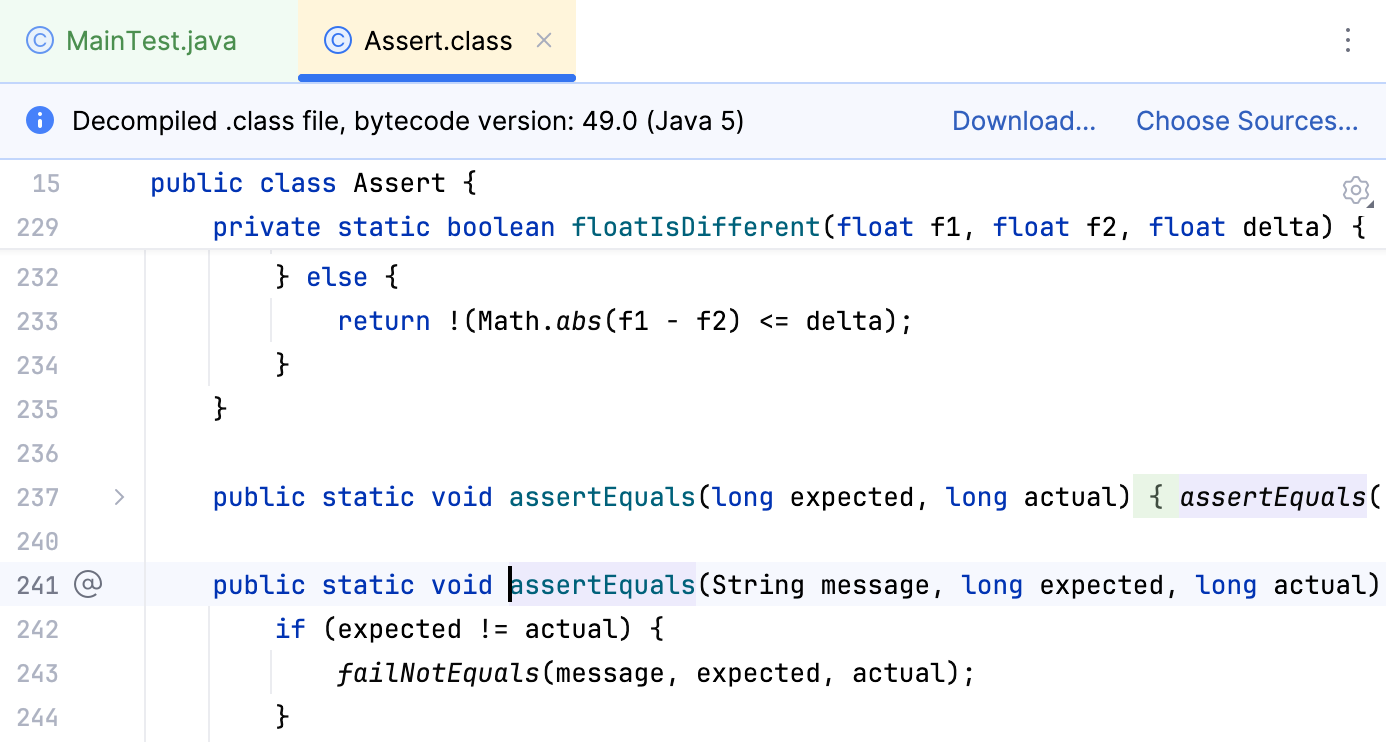Image resolution: width=1386 pixels, height=742 pixels.
Task: Click the highlighted assertEquals identifier on line 241
Action: [x=600, y=584]
